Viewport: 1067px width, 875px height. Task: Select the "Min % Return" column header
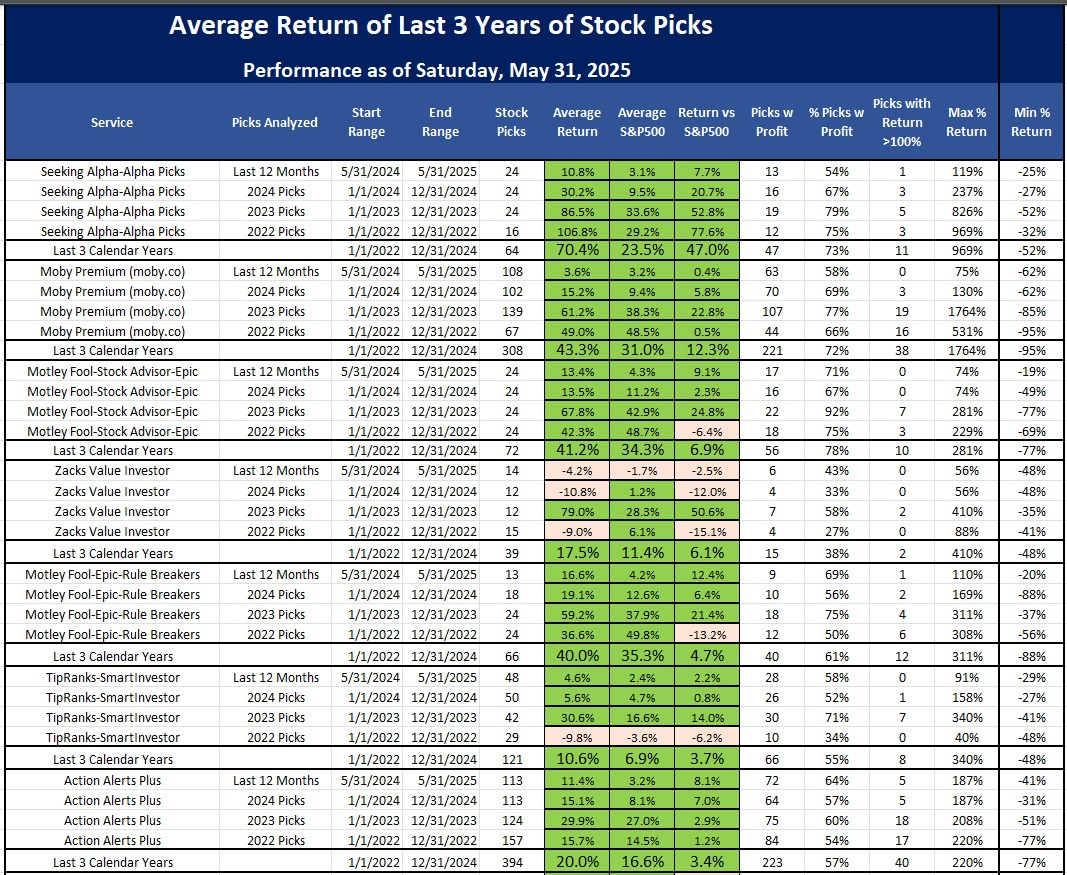tap(1031, 122)
